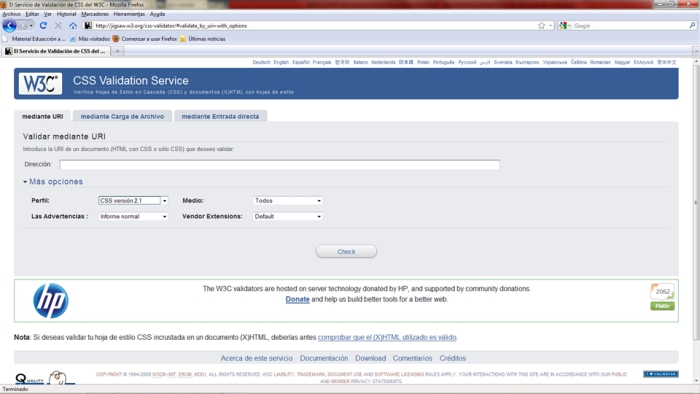This screenshot has height=394, width=700.
Task: Follow the Donate link
Action: 297,299
